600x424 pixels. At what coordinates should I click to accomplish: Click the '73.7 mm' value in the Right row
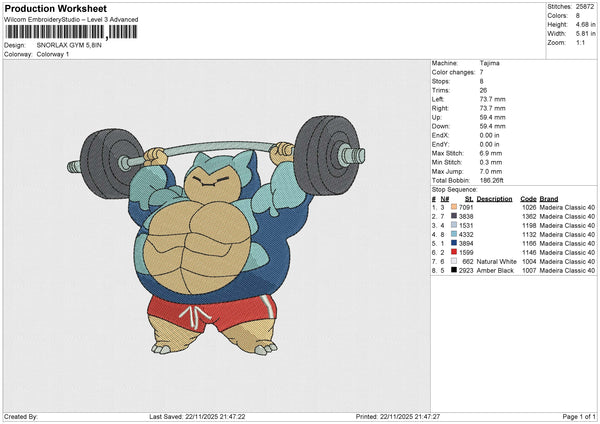pyautogui.click(x=492, y=108)
